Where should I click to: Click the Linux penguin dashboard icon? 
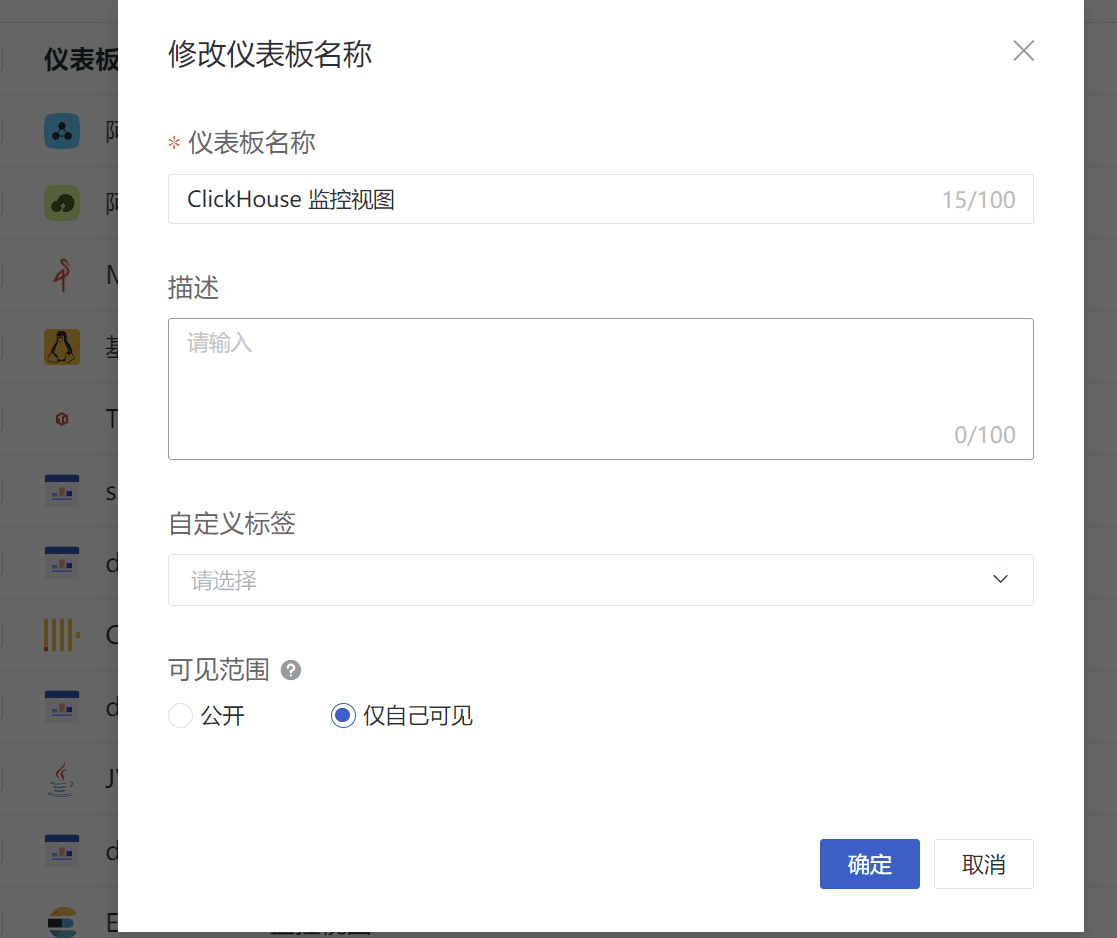[62, 347]
